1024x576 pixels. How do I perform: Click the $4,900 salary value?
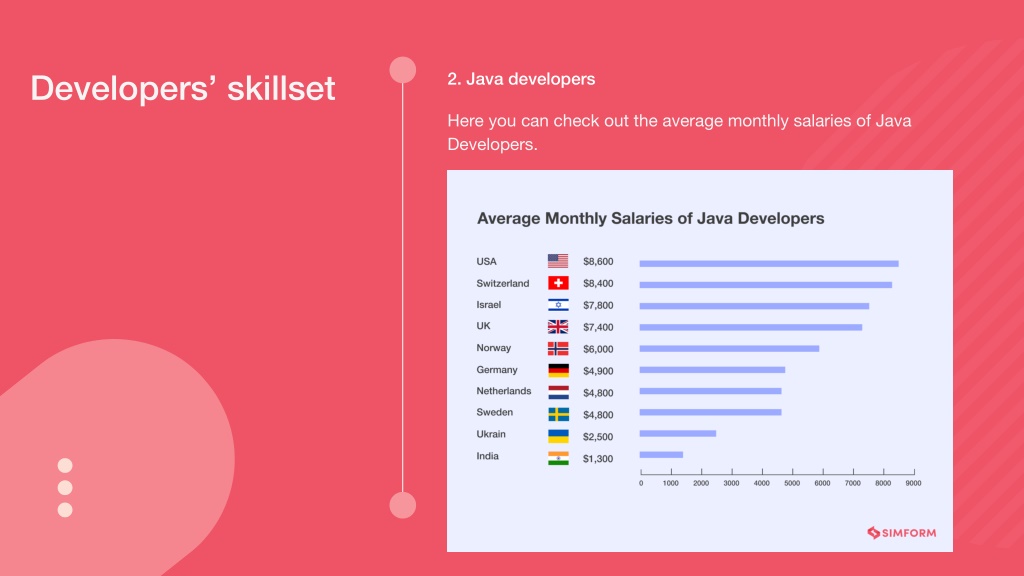click(x=598, y=371)
